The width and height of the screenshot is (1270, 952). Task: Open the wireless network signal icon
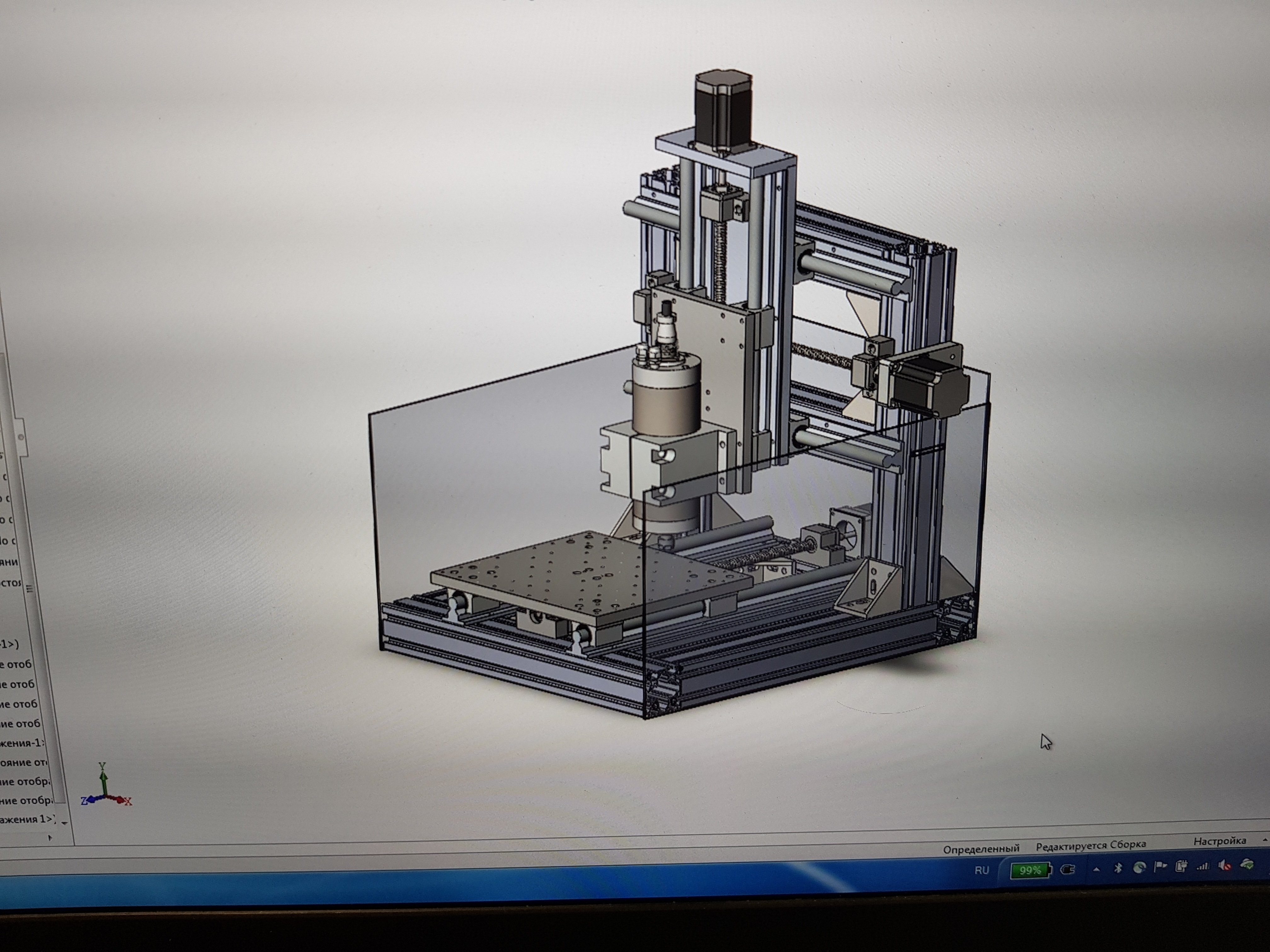[1202, 866]
